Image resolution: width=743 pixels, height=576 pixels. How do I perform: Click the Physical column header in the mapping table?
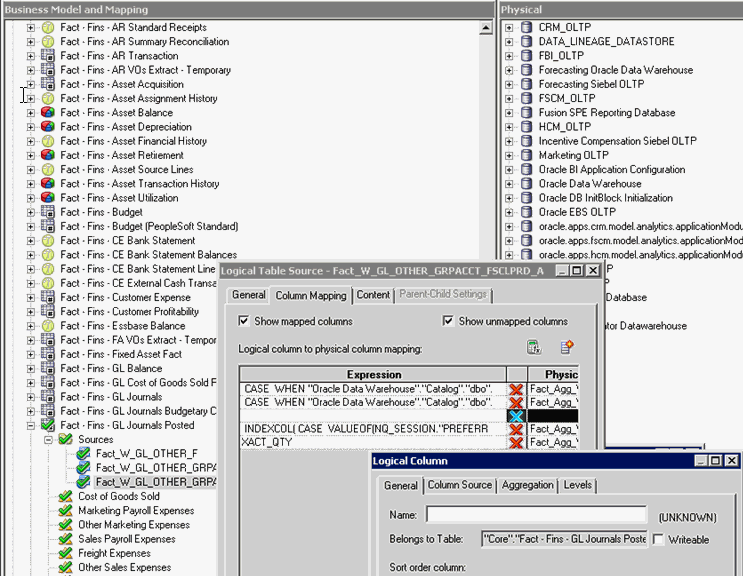pyautogui.click(x=553, y=375)
